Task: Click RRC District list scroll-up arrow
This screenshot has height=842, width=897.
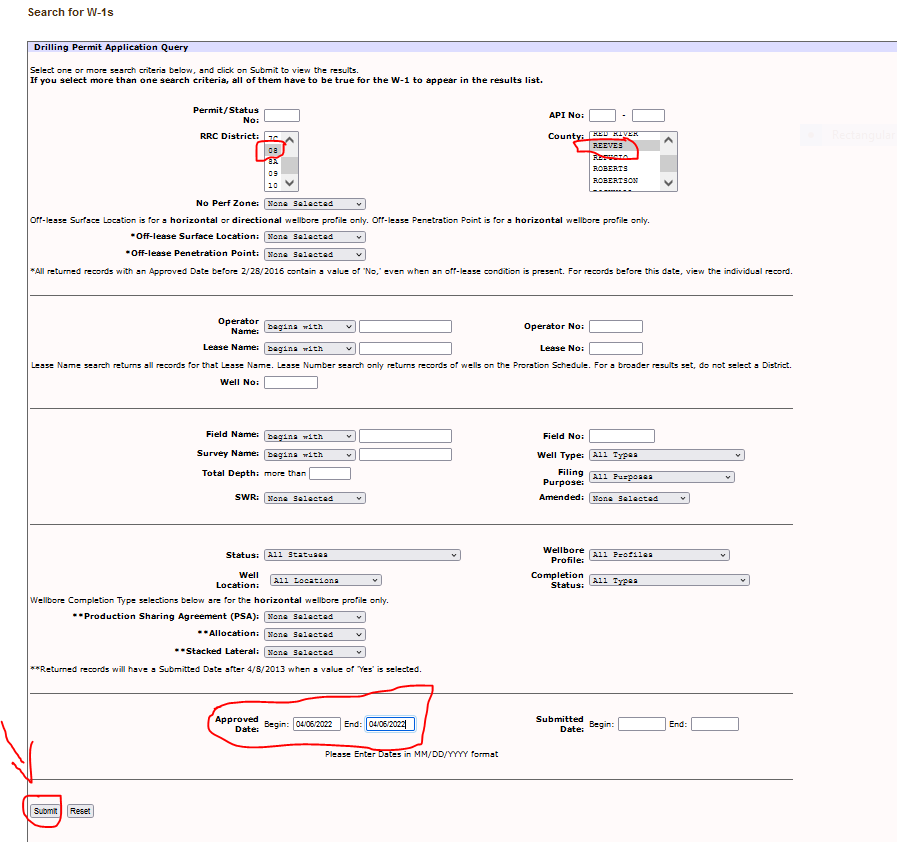Action: click(290, 140)
